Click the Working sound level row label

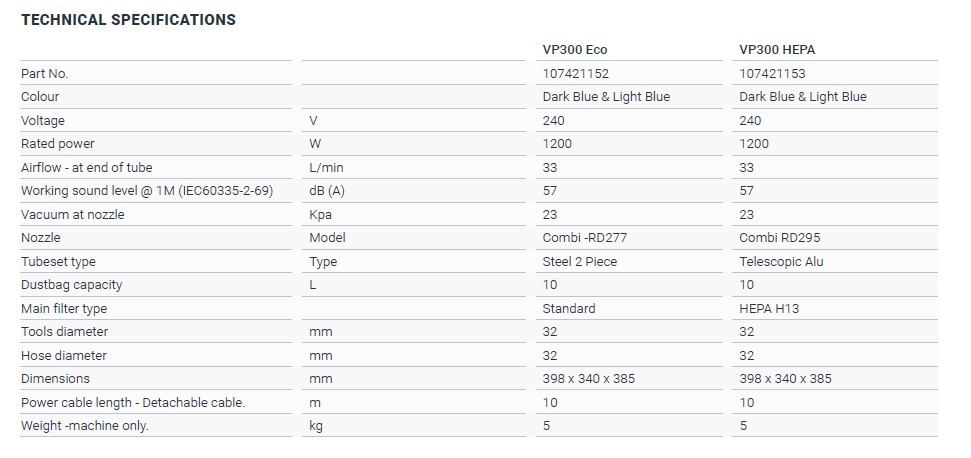(x=147, y=191)
